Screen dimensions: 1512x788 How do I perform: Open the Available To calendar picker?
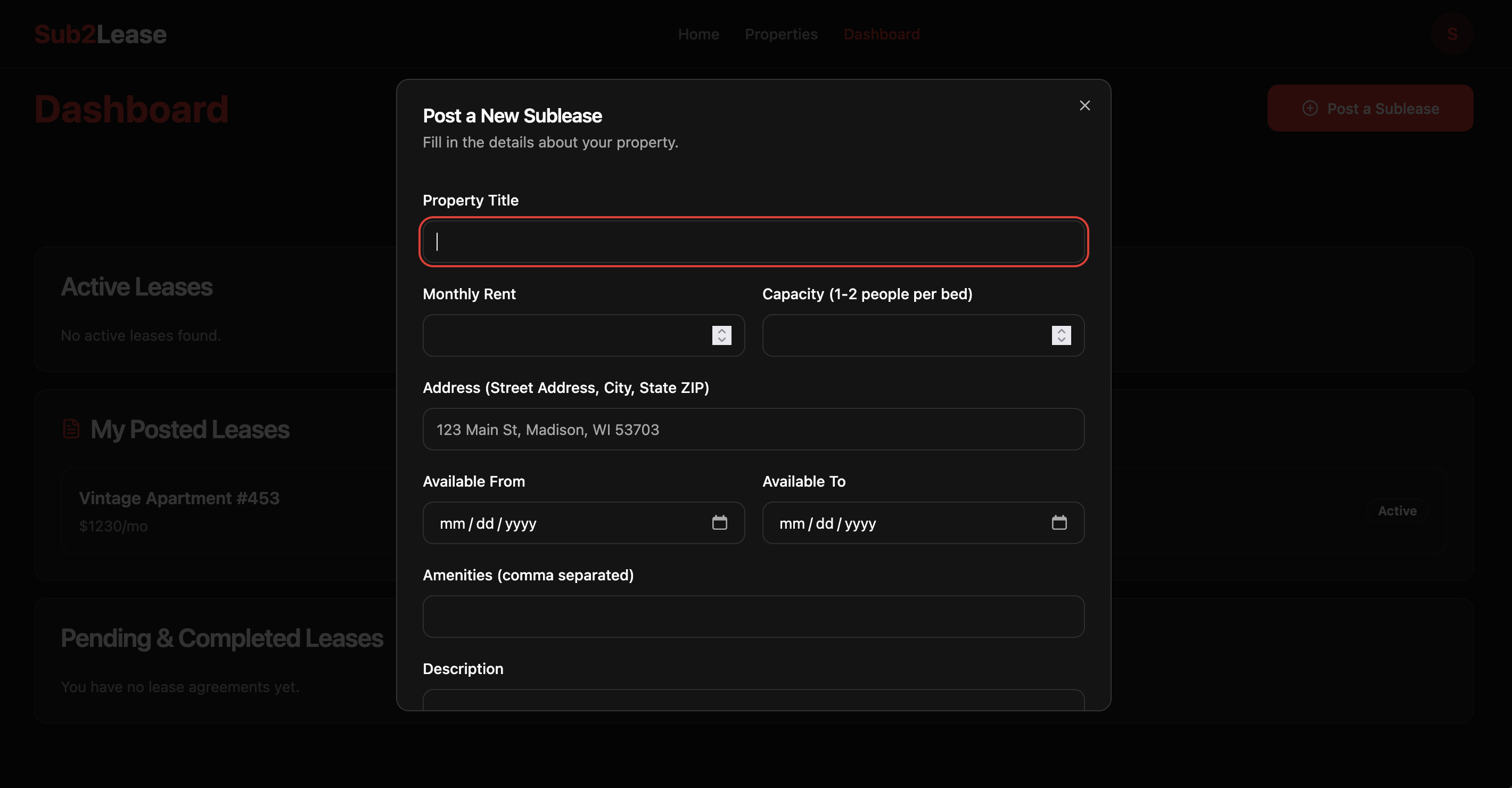tap(1058, 523)
